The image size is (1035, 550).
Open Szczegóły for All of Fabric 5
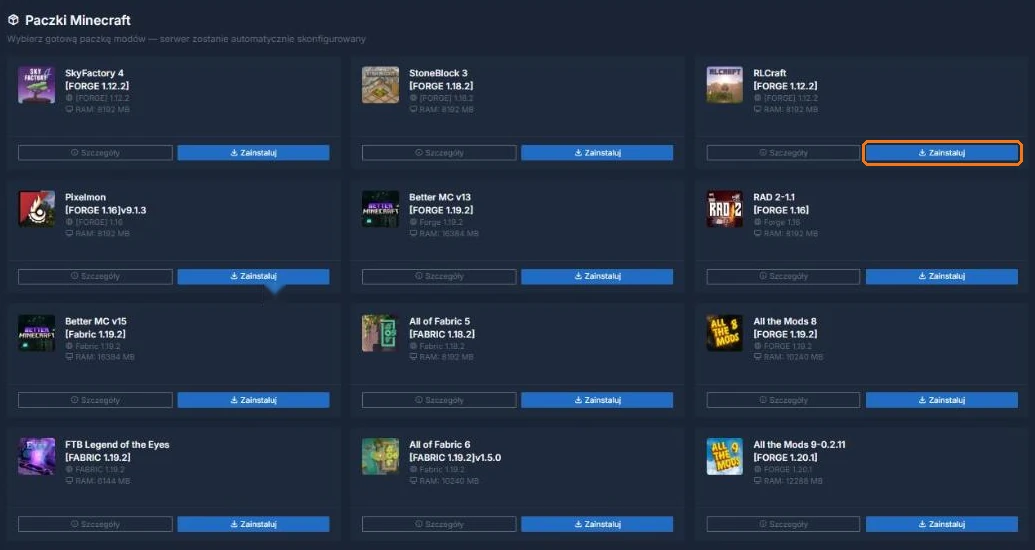pos(439,400)
